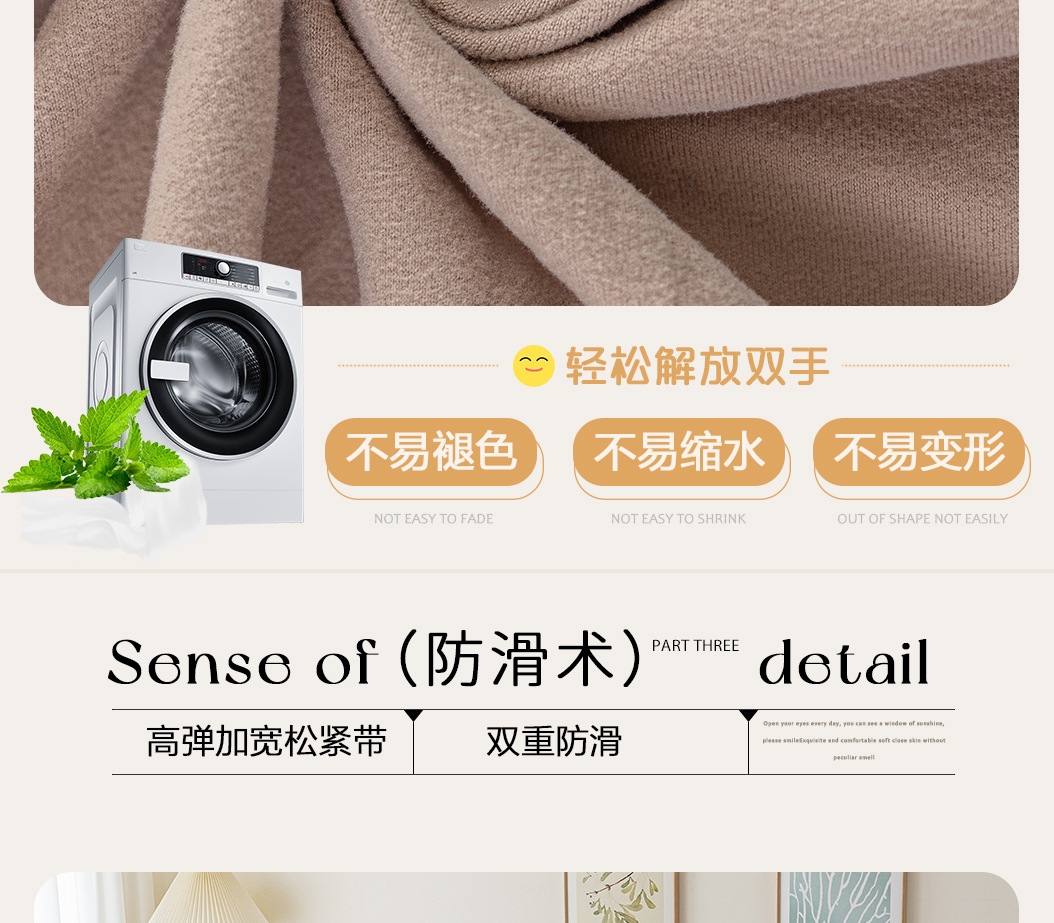The image size is (1054, 923).
Task: Click the NOT EASY TO SHRINK caption
Action: [x=678, y=519]
